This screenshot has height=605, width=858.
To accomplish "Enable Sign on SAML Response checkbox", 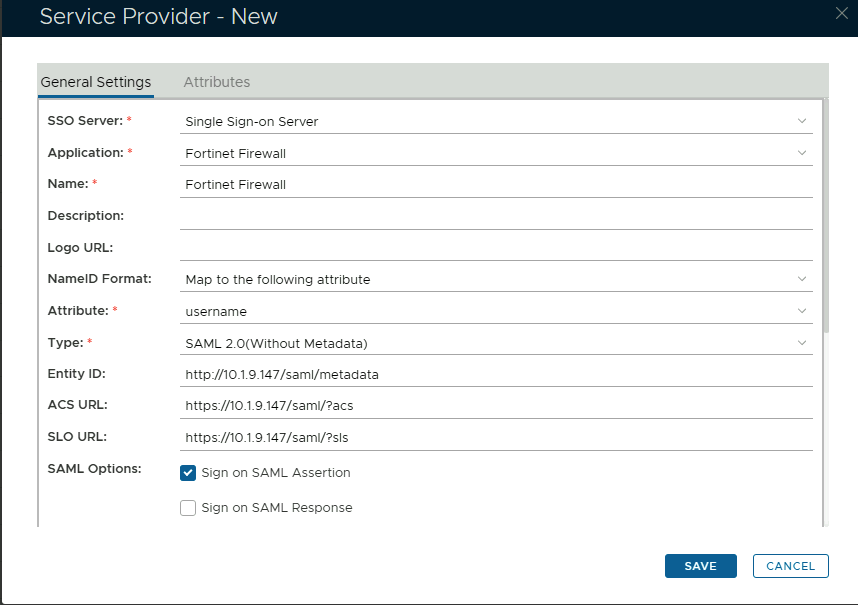I will (x=188, y=508).
